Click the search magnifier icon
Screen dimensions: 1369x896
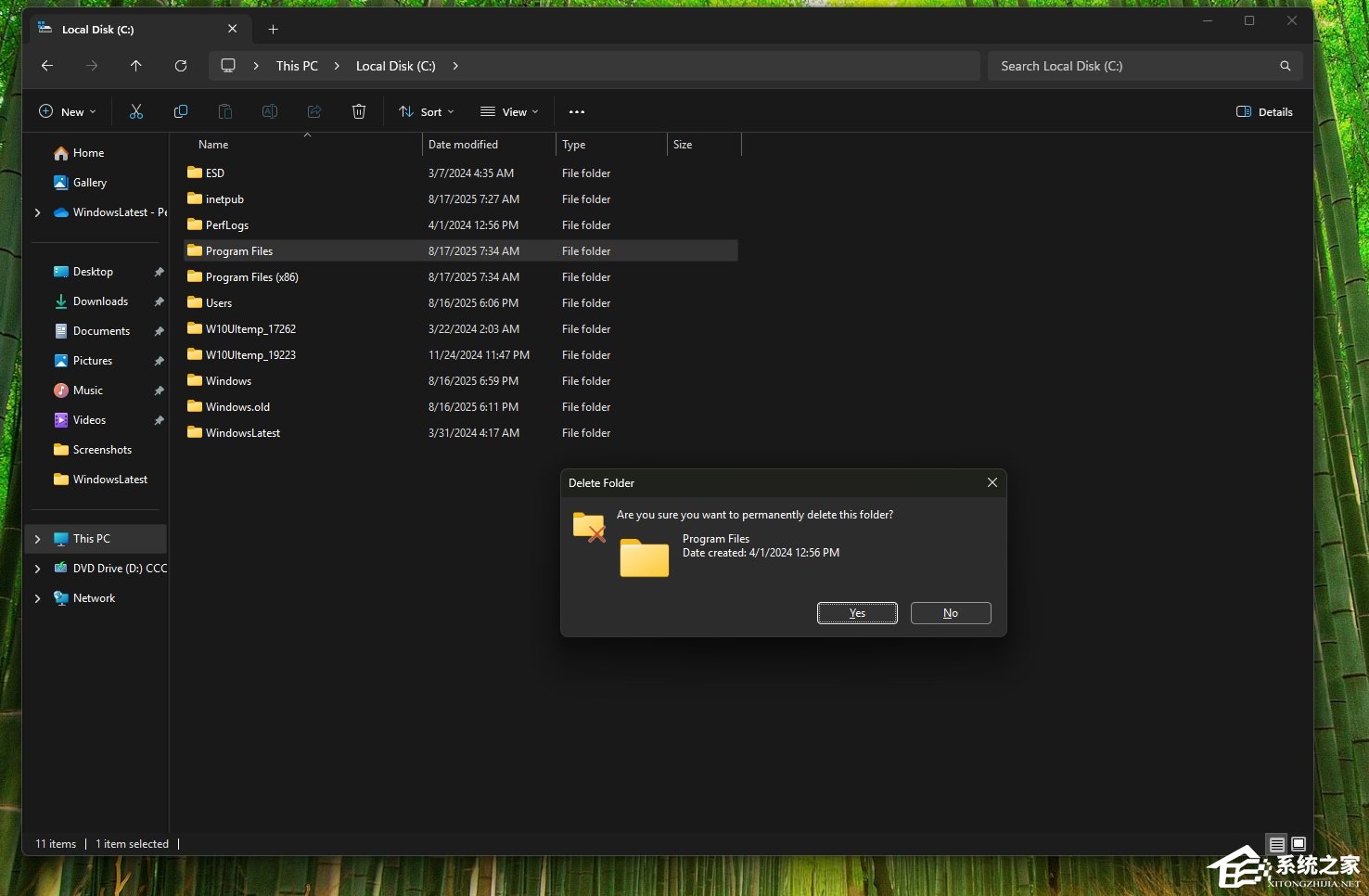pos(1285,66)
